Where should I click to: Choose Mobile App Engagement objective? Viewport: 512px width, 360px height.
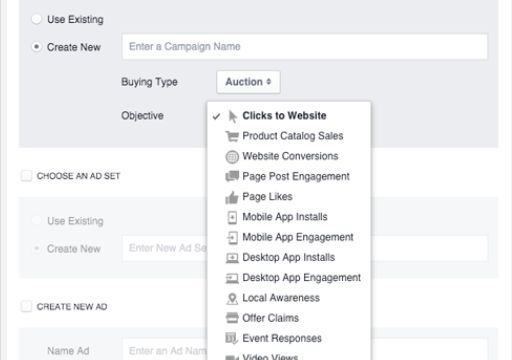(x=289, y=237)
